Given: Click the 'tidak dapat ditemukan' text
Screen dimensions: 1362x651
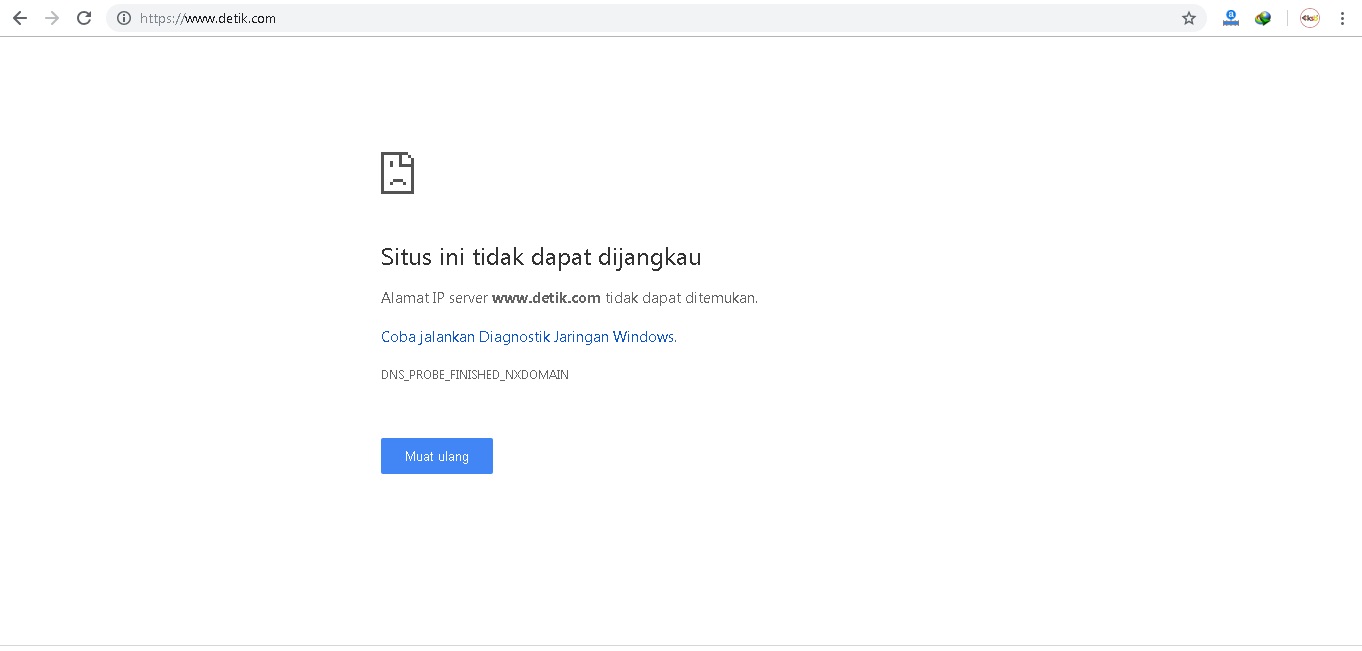Looking at the screenshot, I should pyautogui.click(x=681, y=298).
